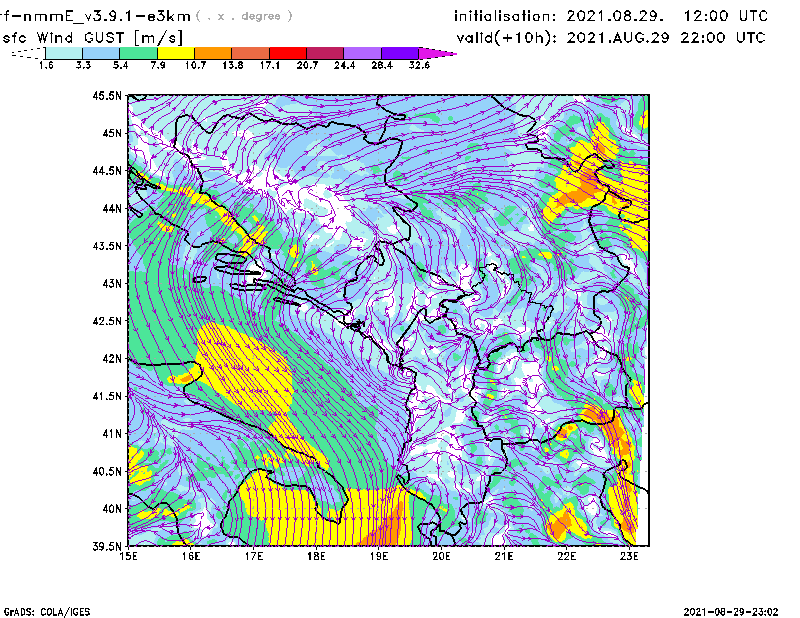Click the "42N" latitude label

112,359
